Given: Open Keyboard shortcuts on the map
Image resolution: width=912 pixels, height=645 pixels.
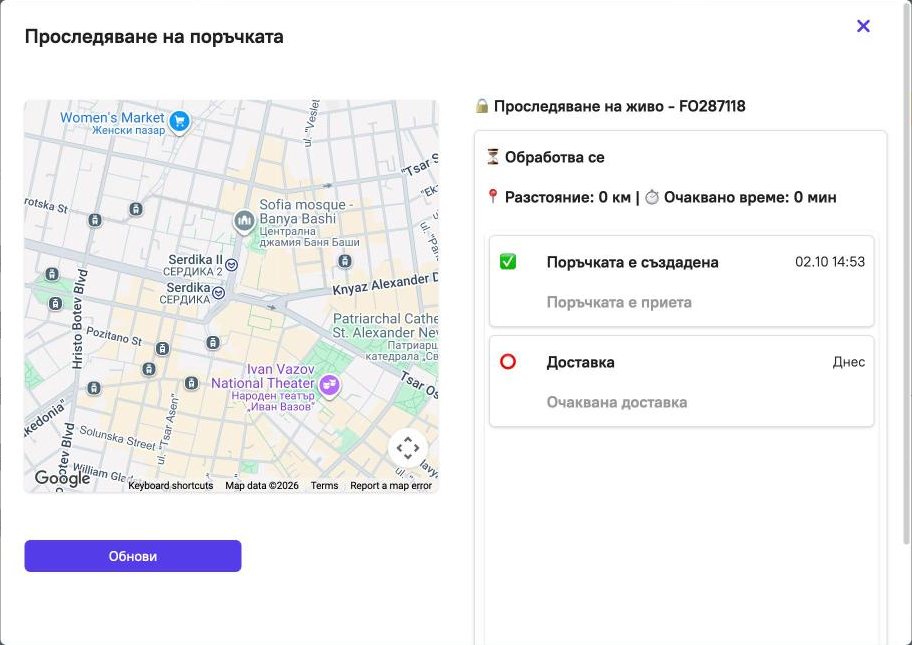Looking at the screenshot, I should [170, 486].
